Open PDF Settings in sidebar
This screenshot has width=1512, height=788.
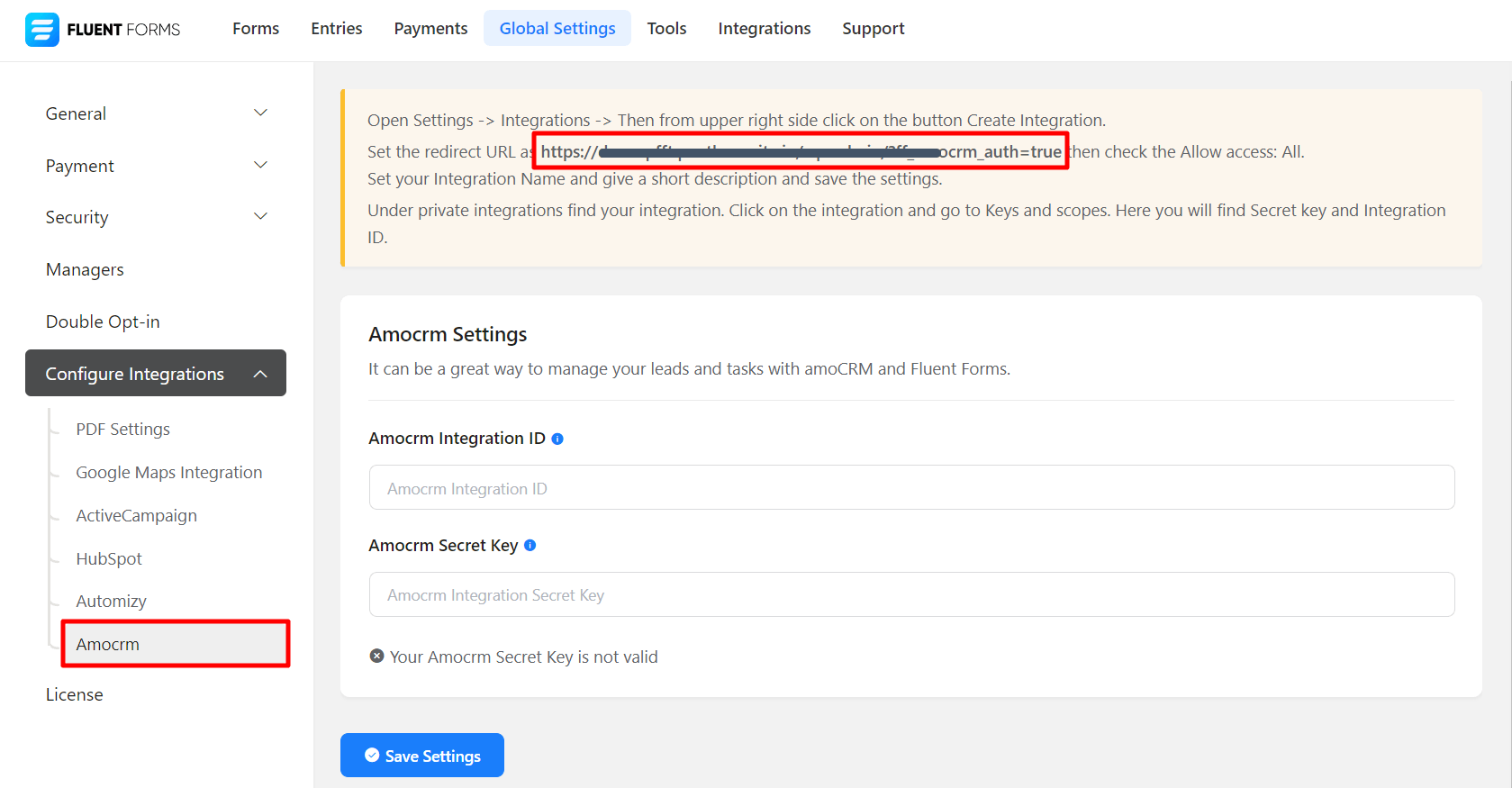tap(122, 430)
